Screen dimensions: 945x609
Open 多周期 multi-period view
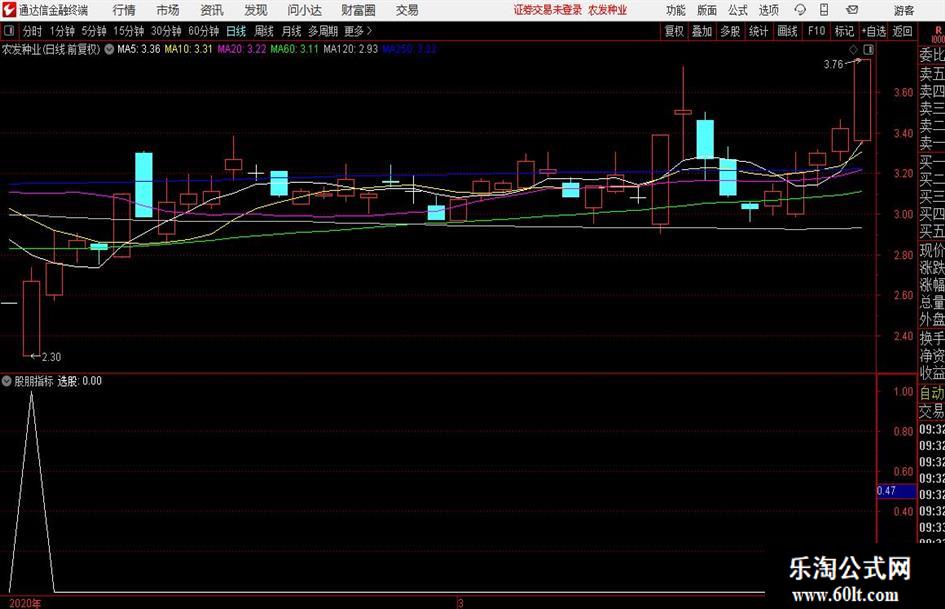tap(323, 31)
